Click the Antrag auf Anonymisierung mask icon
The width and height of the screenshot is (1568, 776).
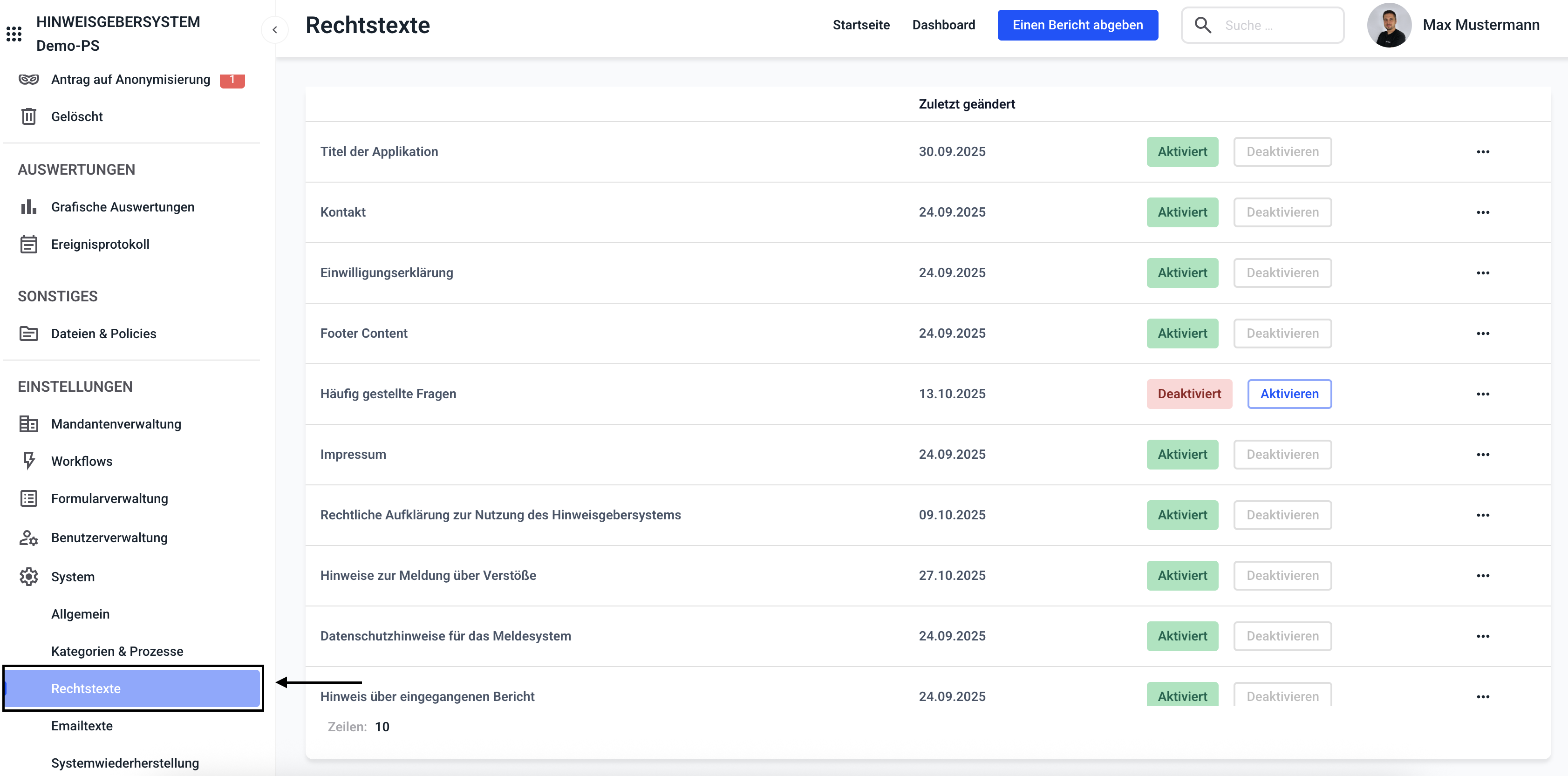(28, 79)
